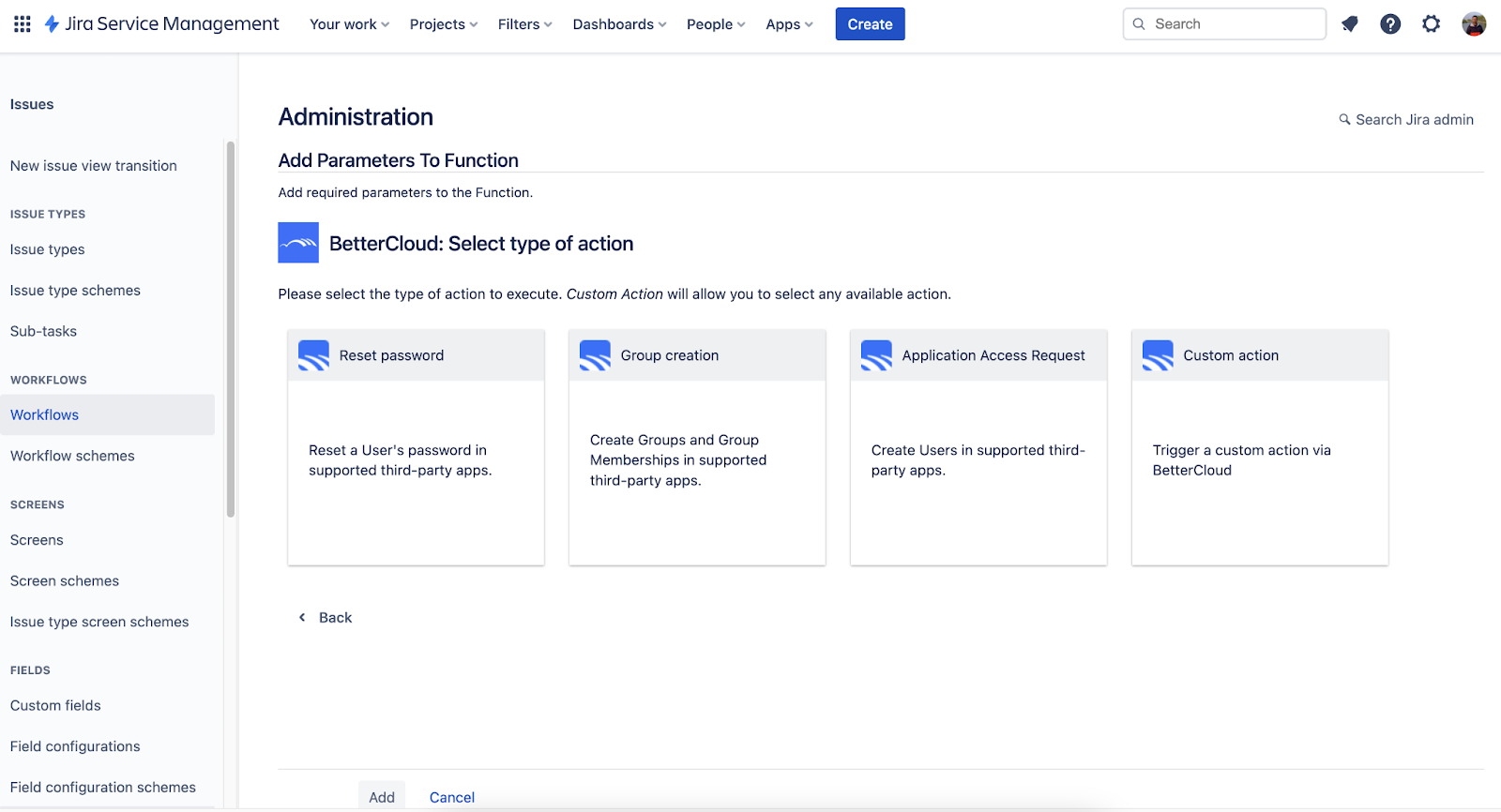The image size is (1501, 812).
Task: Click the FIELDS section label
Action: (30, 670)
